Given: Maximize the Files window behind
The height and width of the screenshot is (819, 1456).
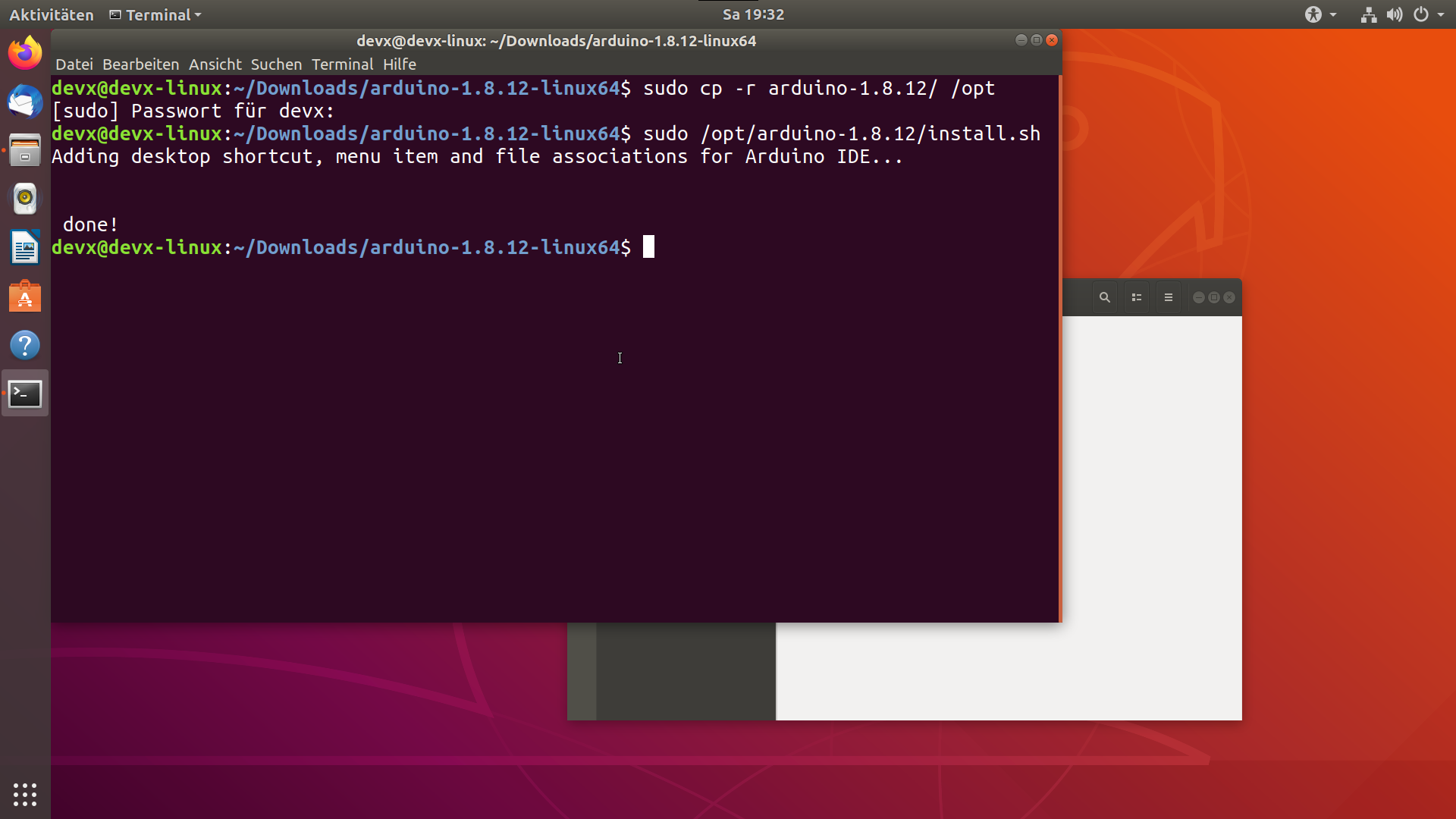Looking at the screenshot, I should click(1214, 297).
